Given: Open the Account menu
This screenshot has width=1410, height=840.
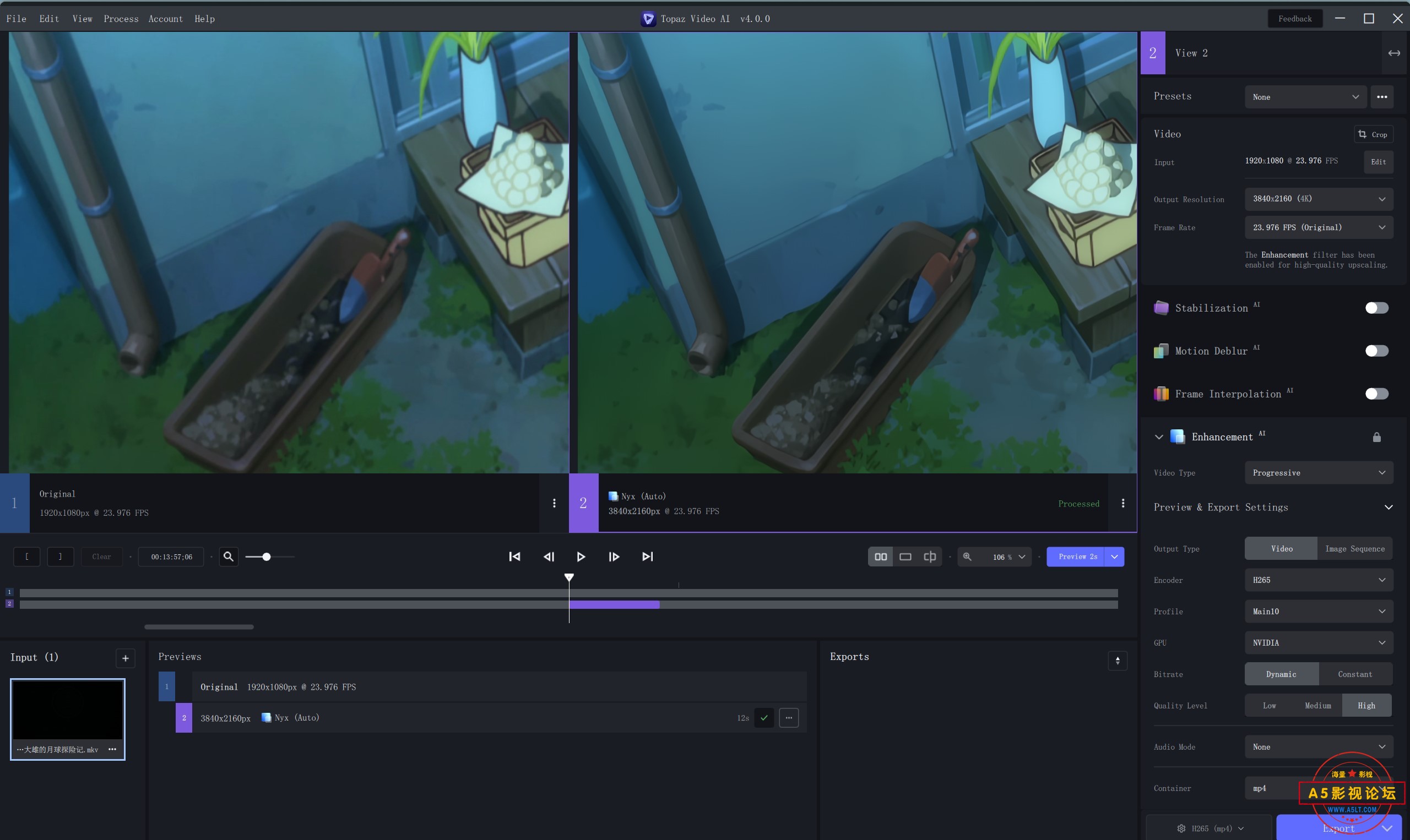Looking at the screenshot, I should [x=165, y=19].
